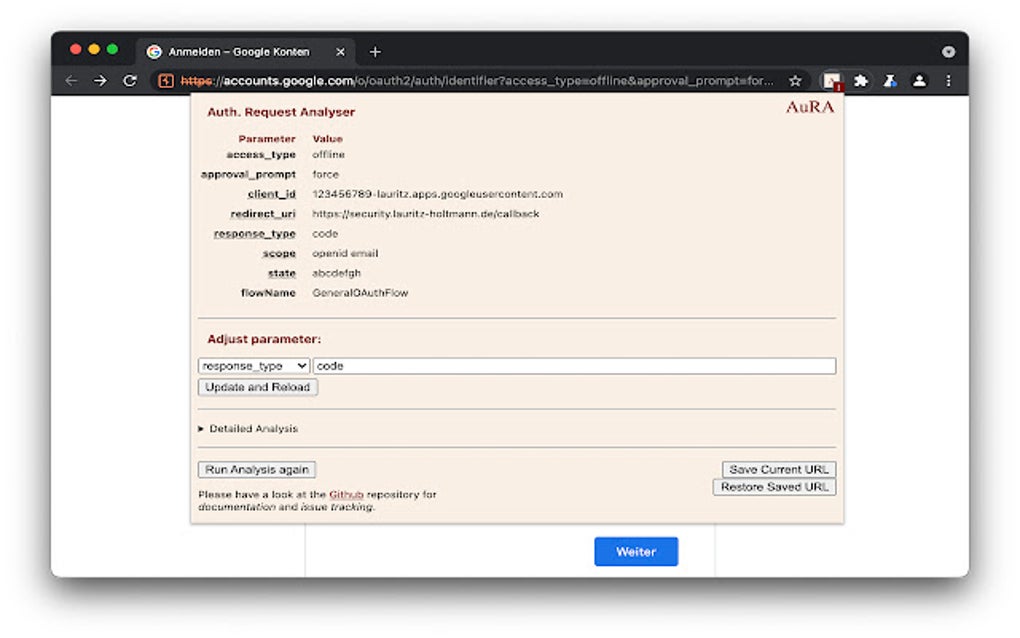Open the Chrome three-dot menu
Screen dimensions: 1020x638
click(948, 80)
